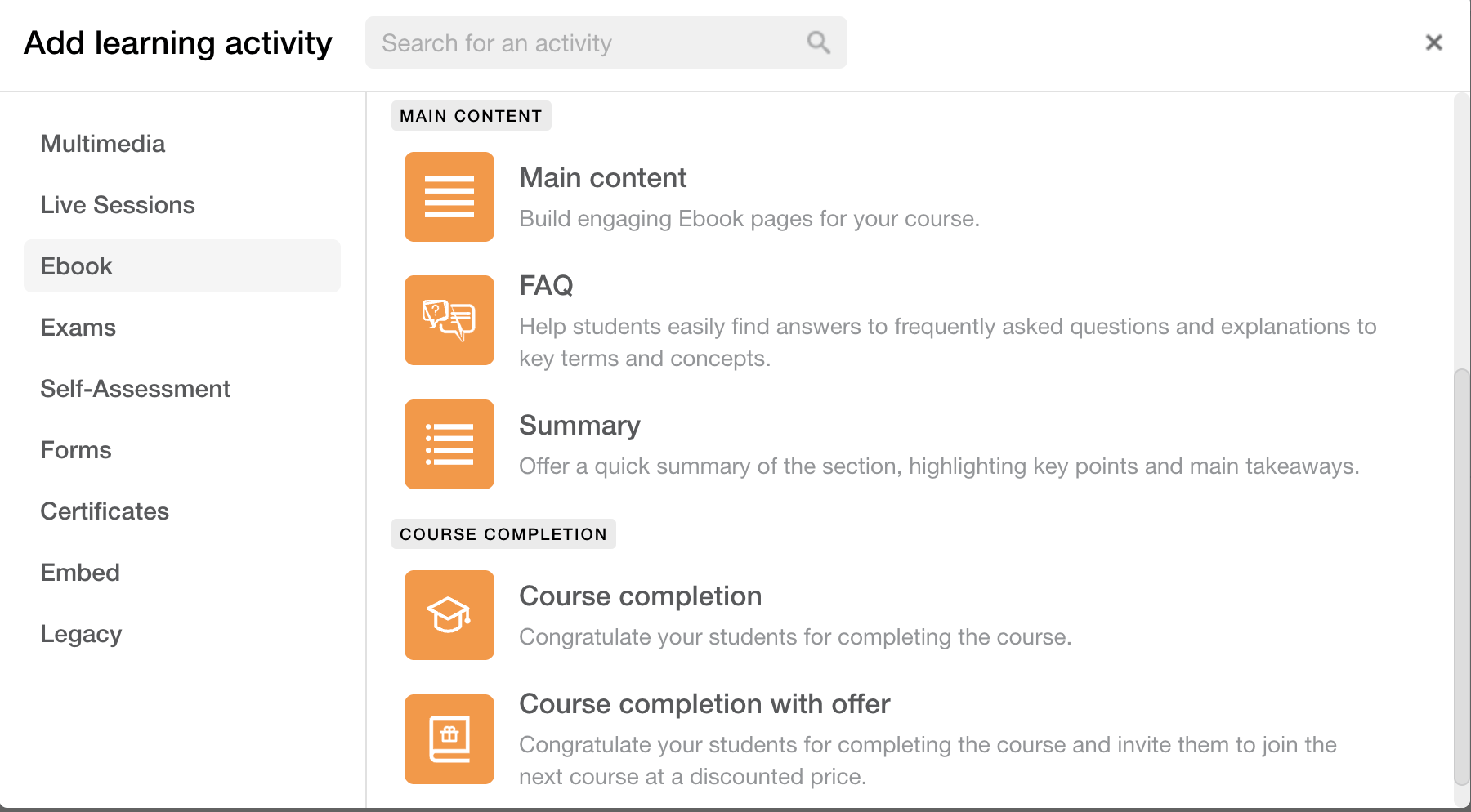Choose the Course completion with offer title
The width and height of the screenshot is (1471, 812).
(704, 704)
